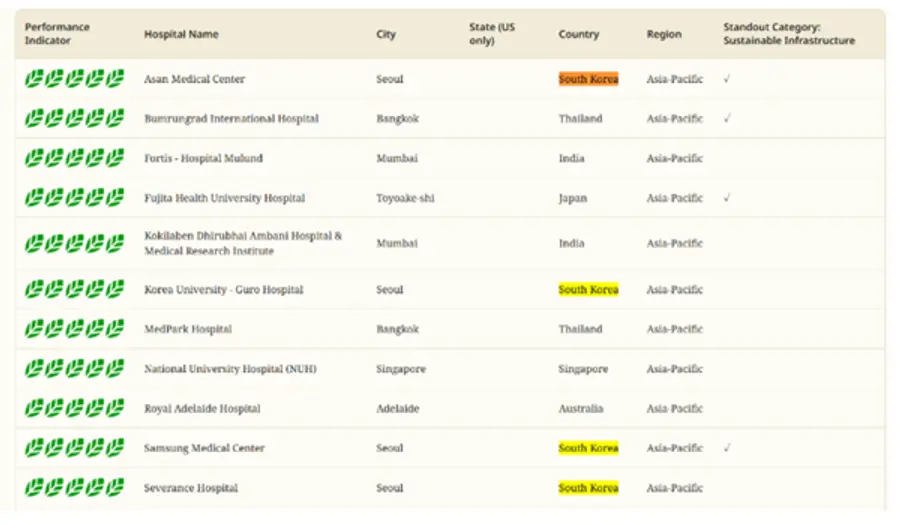Image resolution: width=900 pixels, height=525 pixels.
Task: Click the India country cell for Kokilaben Hospital
Action: click(x=571, y=243)
